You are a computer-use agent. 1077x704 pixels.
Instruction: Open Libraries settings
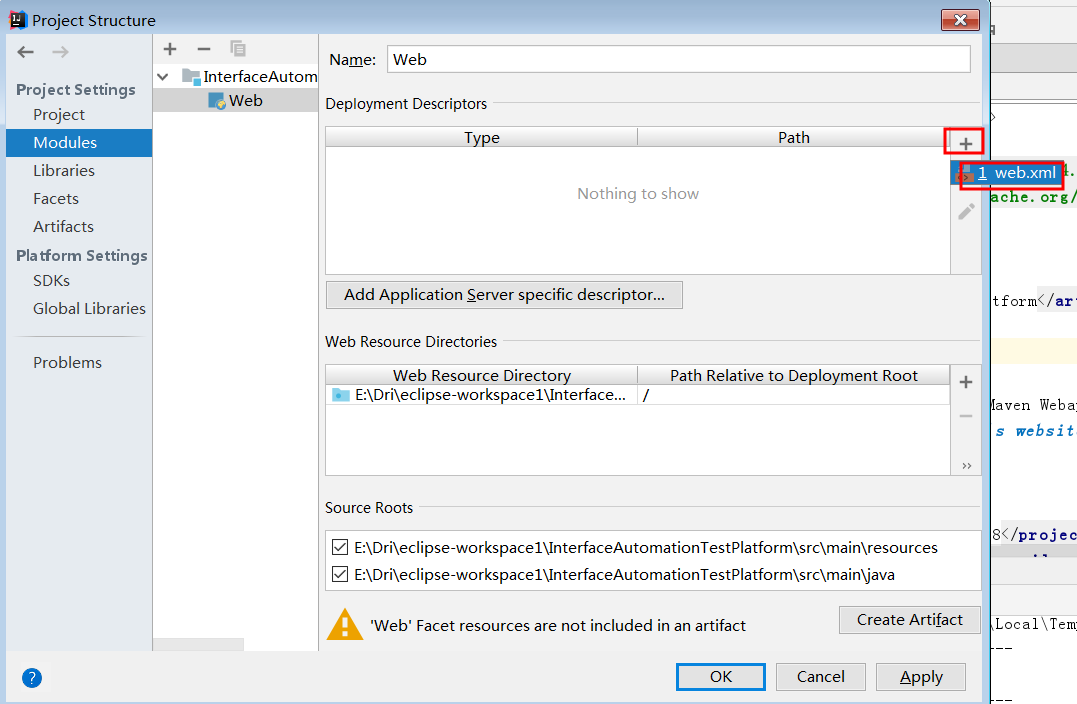tap(64, 171)
